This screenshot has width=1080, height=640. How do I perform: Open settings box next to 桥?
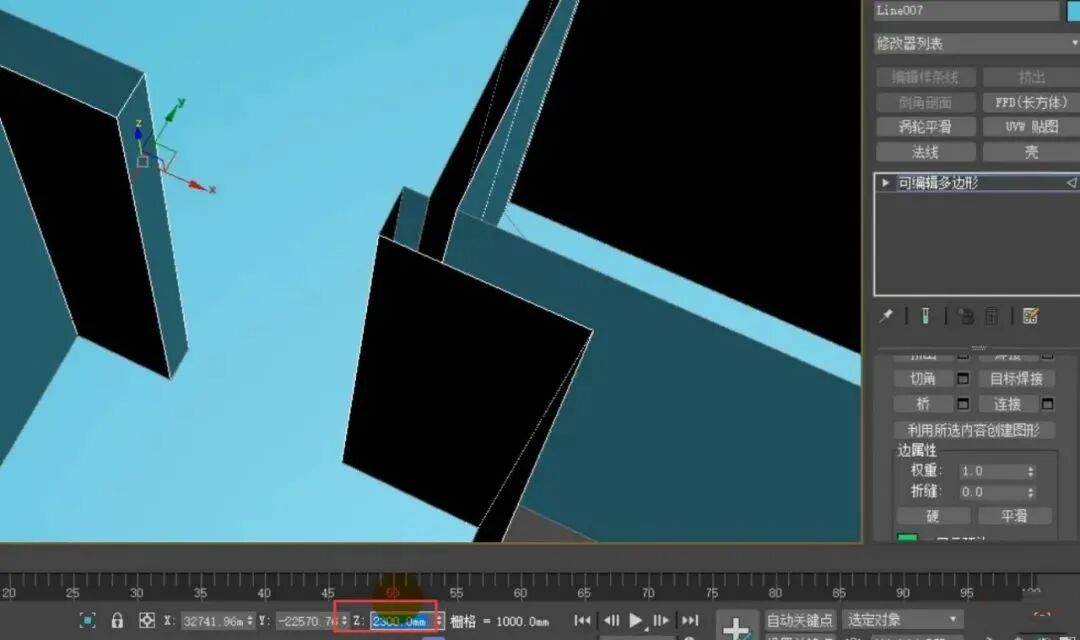pos(963,404)
